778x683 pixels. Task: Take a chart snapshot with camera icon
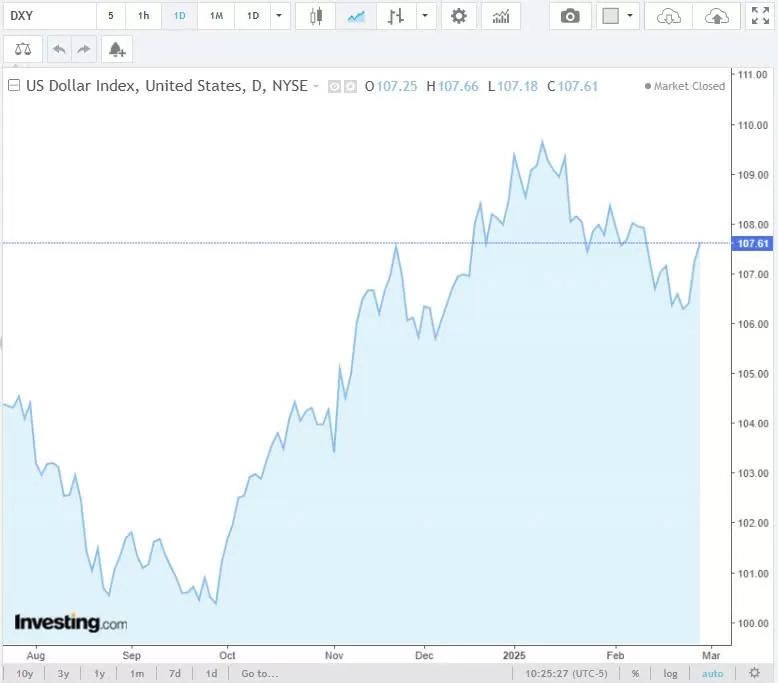point(570,16)
